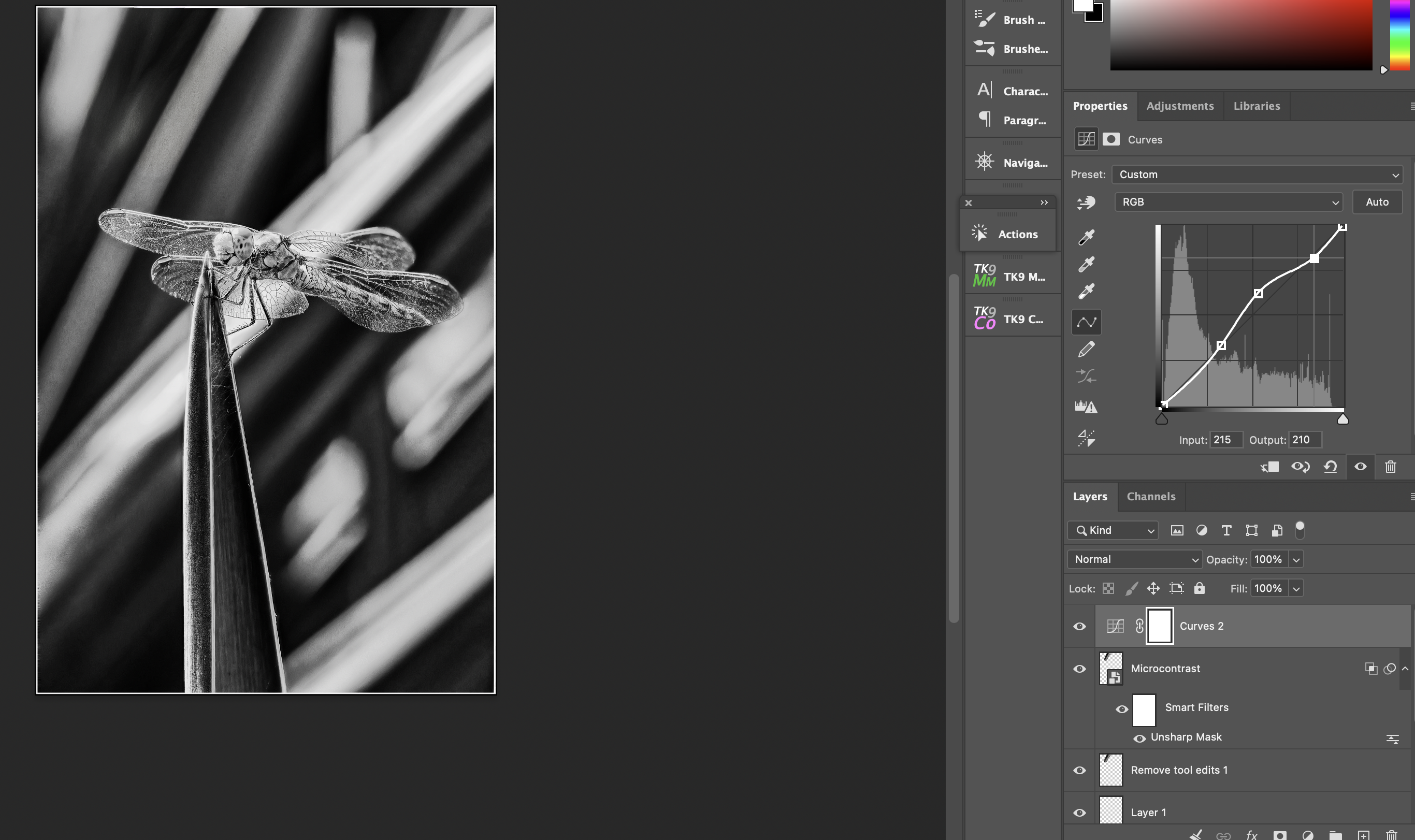Open the layer blend mode Normal dropdown
1415x840 pixels.
[1134, 559]
